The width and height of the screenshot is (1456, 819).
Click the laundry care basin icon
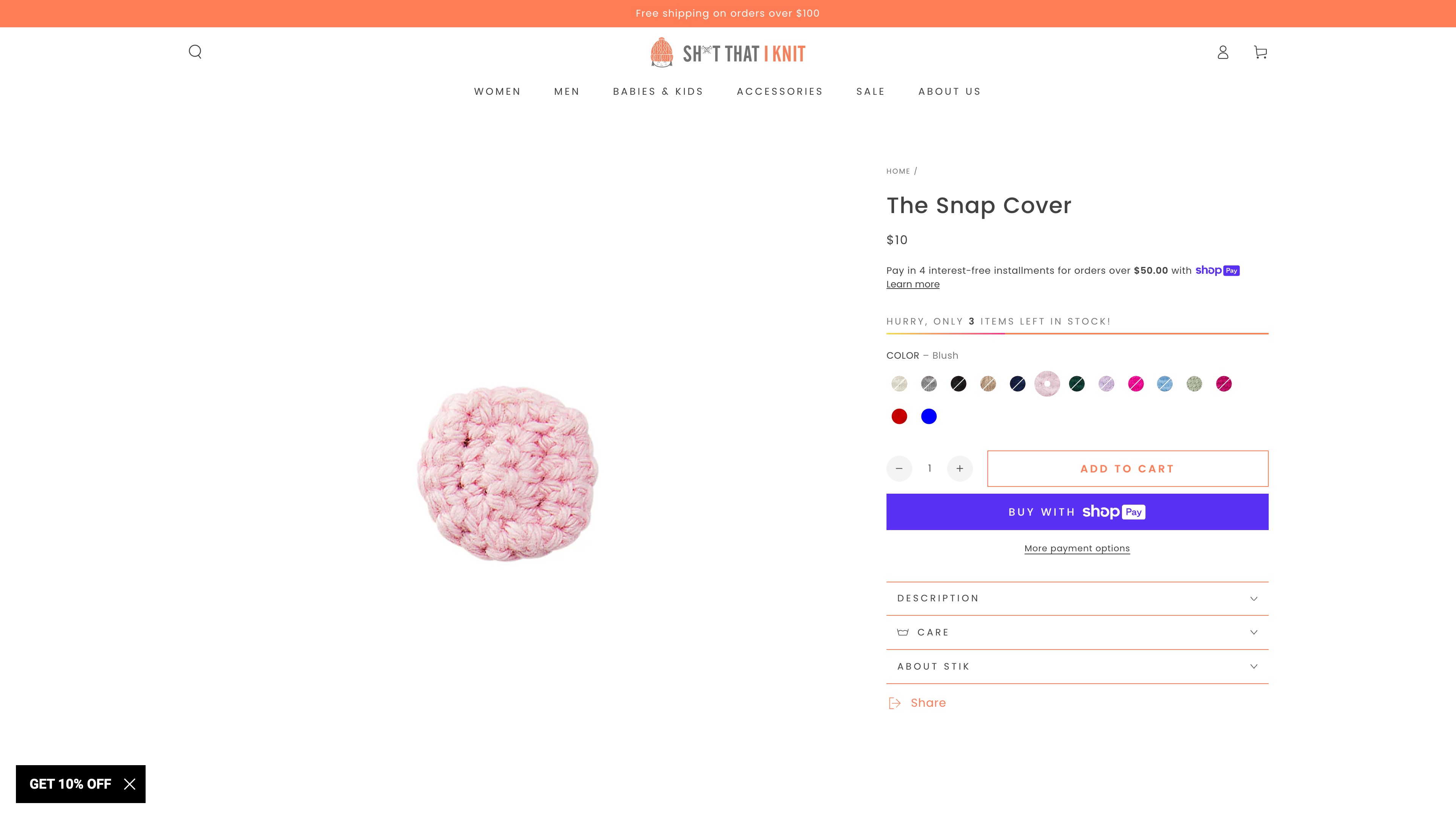[903, 632]
